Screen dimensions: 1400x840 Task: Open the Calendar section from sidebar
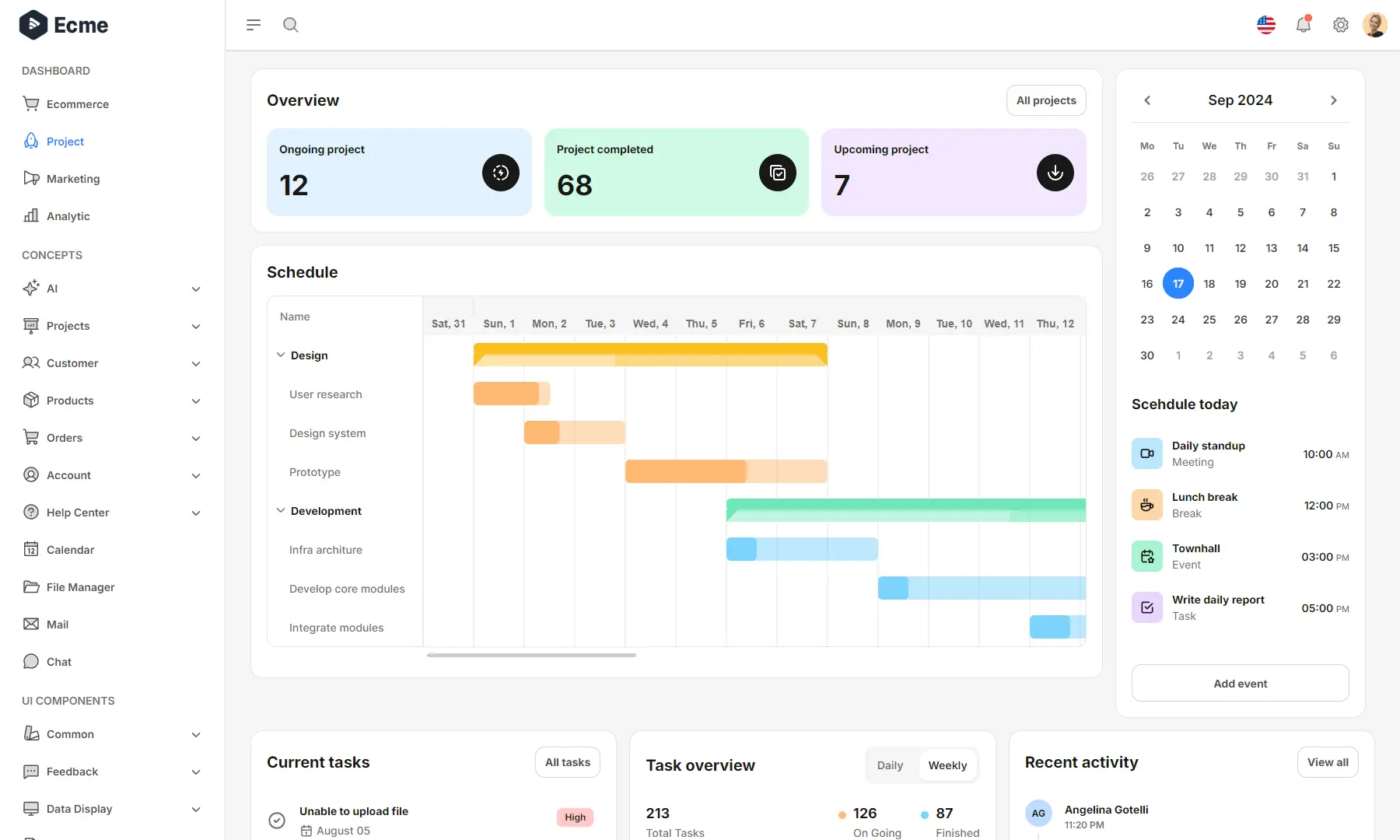point(68,549)
